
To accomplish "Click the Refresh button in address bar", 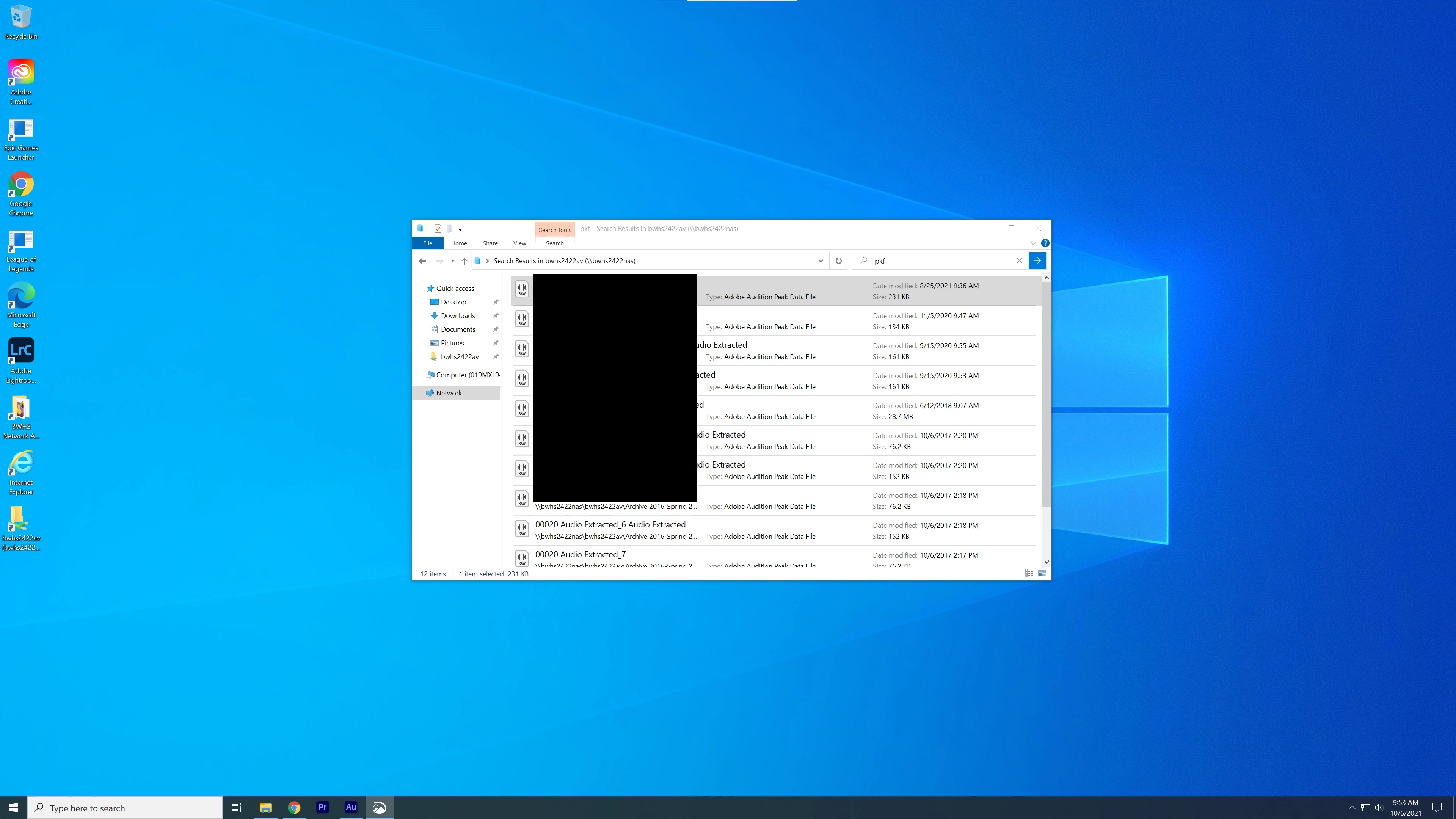I will [x=838, y=260].
